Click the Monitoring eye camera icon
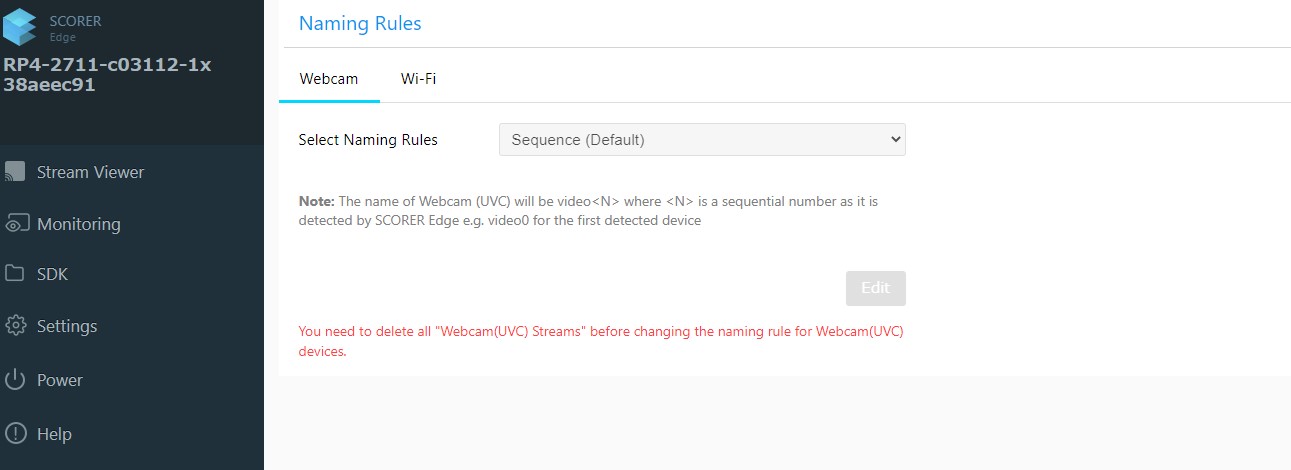The width and height of the screenshot is (1291, 470). pos(16,224)
